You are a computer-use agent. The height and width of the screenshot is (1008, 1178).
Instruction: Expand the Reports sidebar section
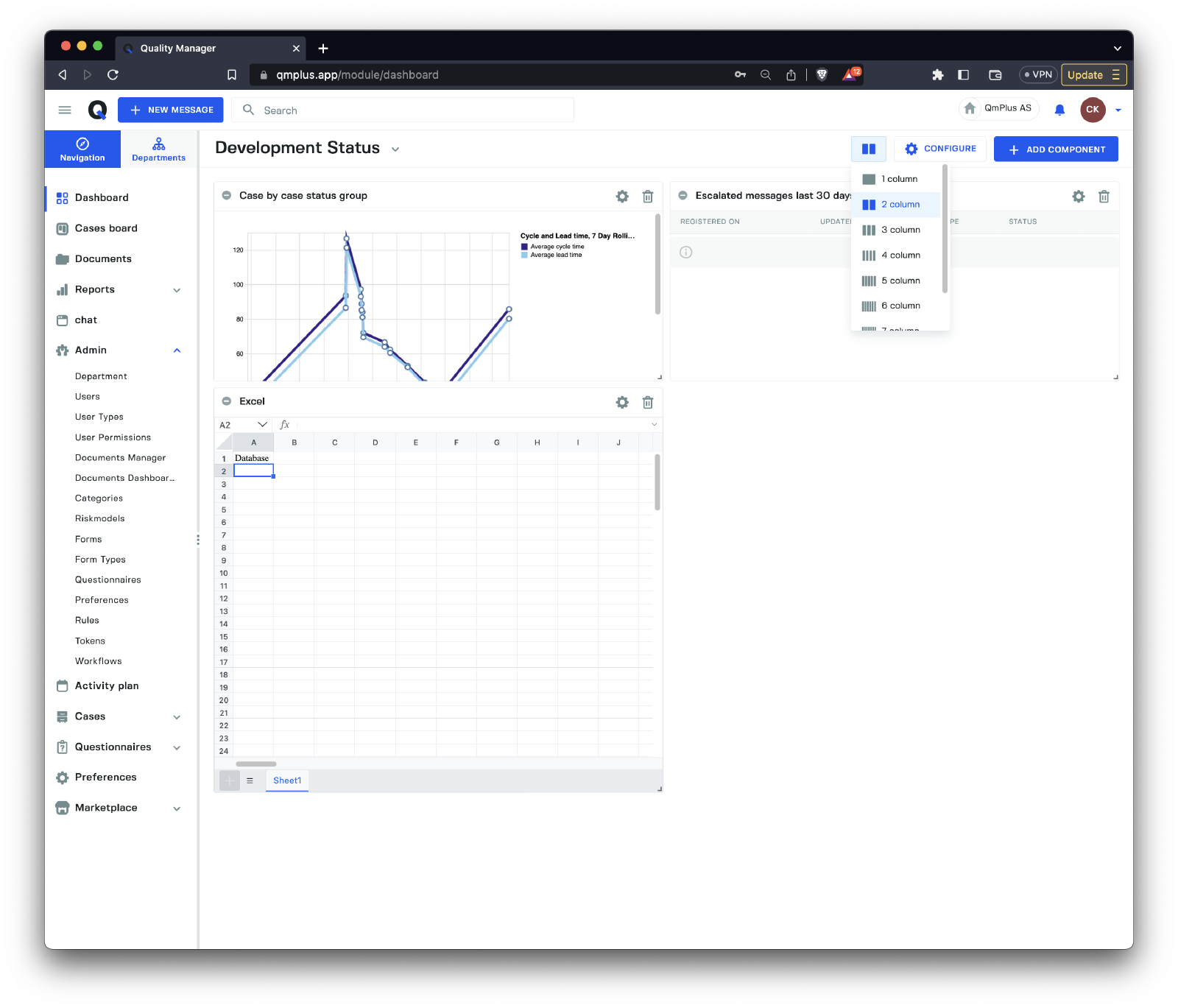tap(177, 290)
